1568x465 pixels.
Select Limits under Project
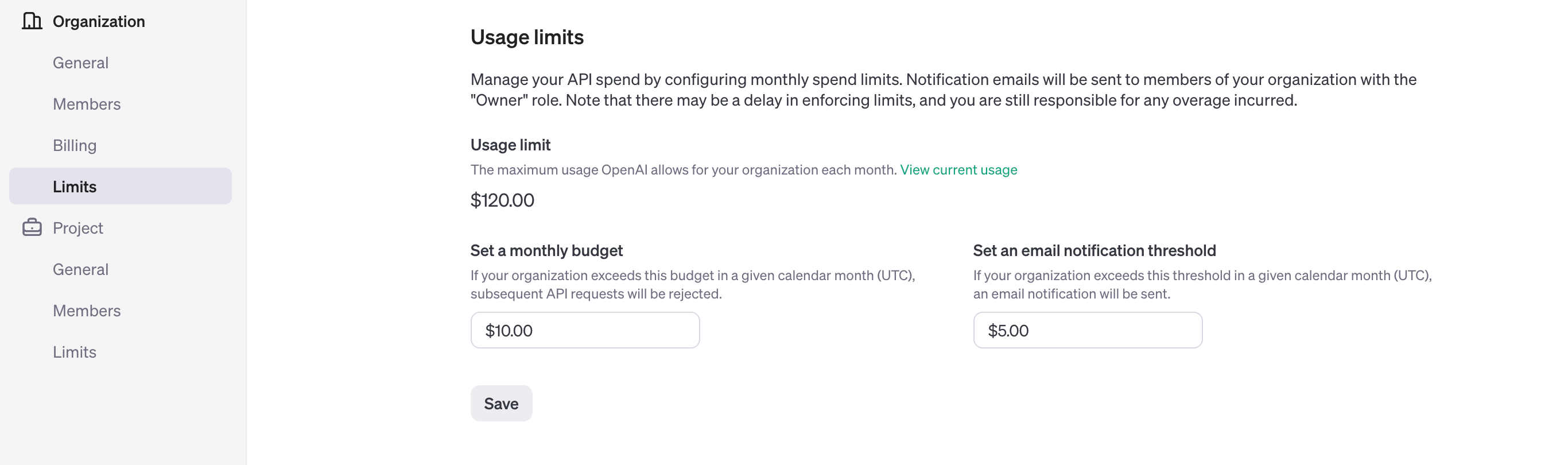(x=74, y=352)
